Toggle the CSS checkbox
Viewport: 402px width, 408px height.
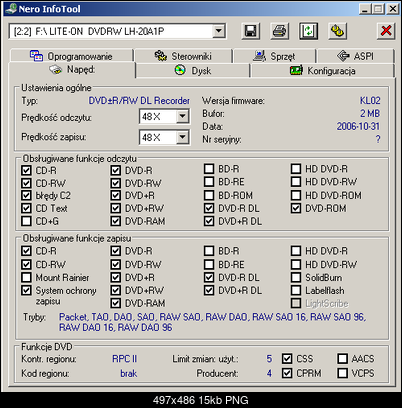(287, 359)
